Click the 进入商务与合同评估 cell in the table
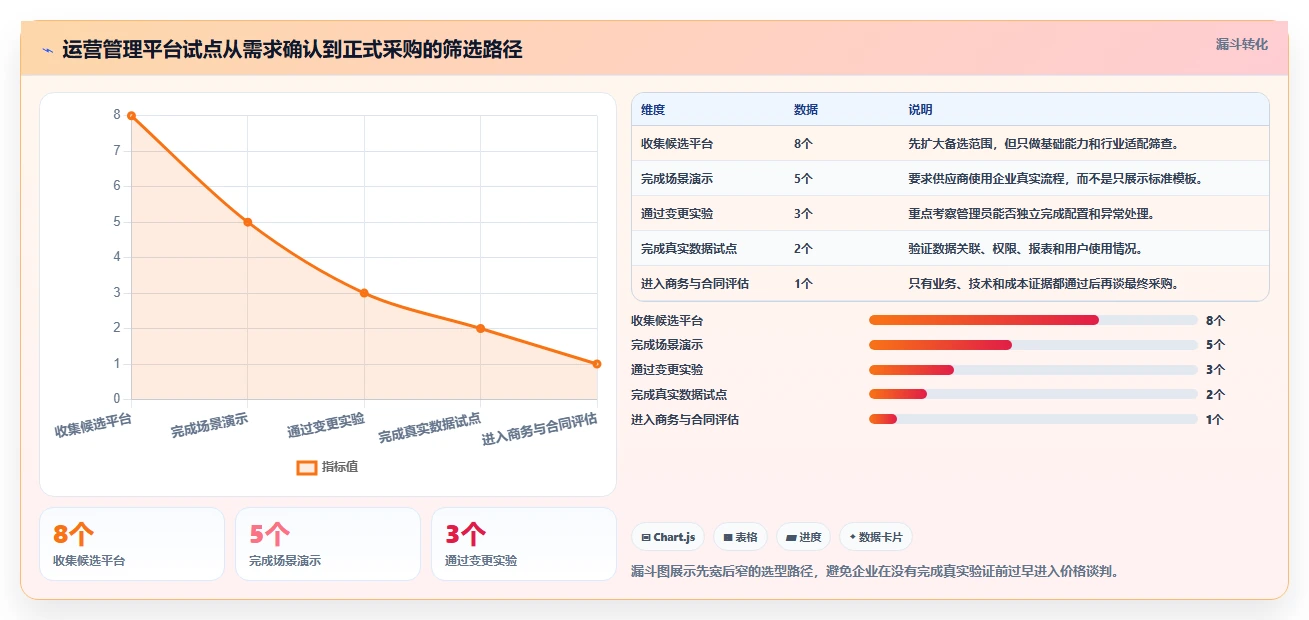Image resolution: width=1309 pixels, height=620 pixels. (x=695, y=284)
